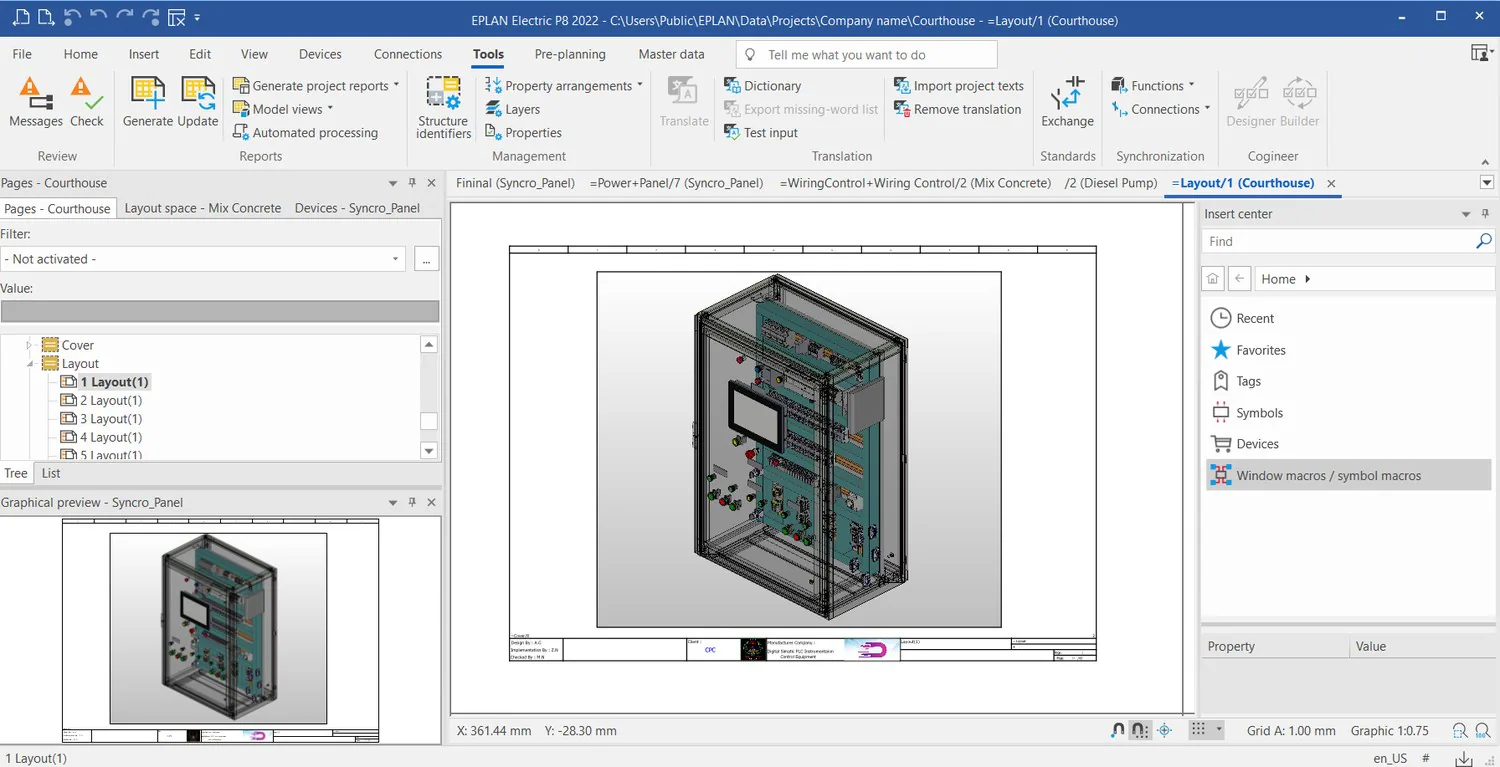Viewport: 1500px width, 767px height.
Task: Switch to the Devices ribbon tab
Action: point(320,54)
